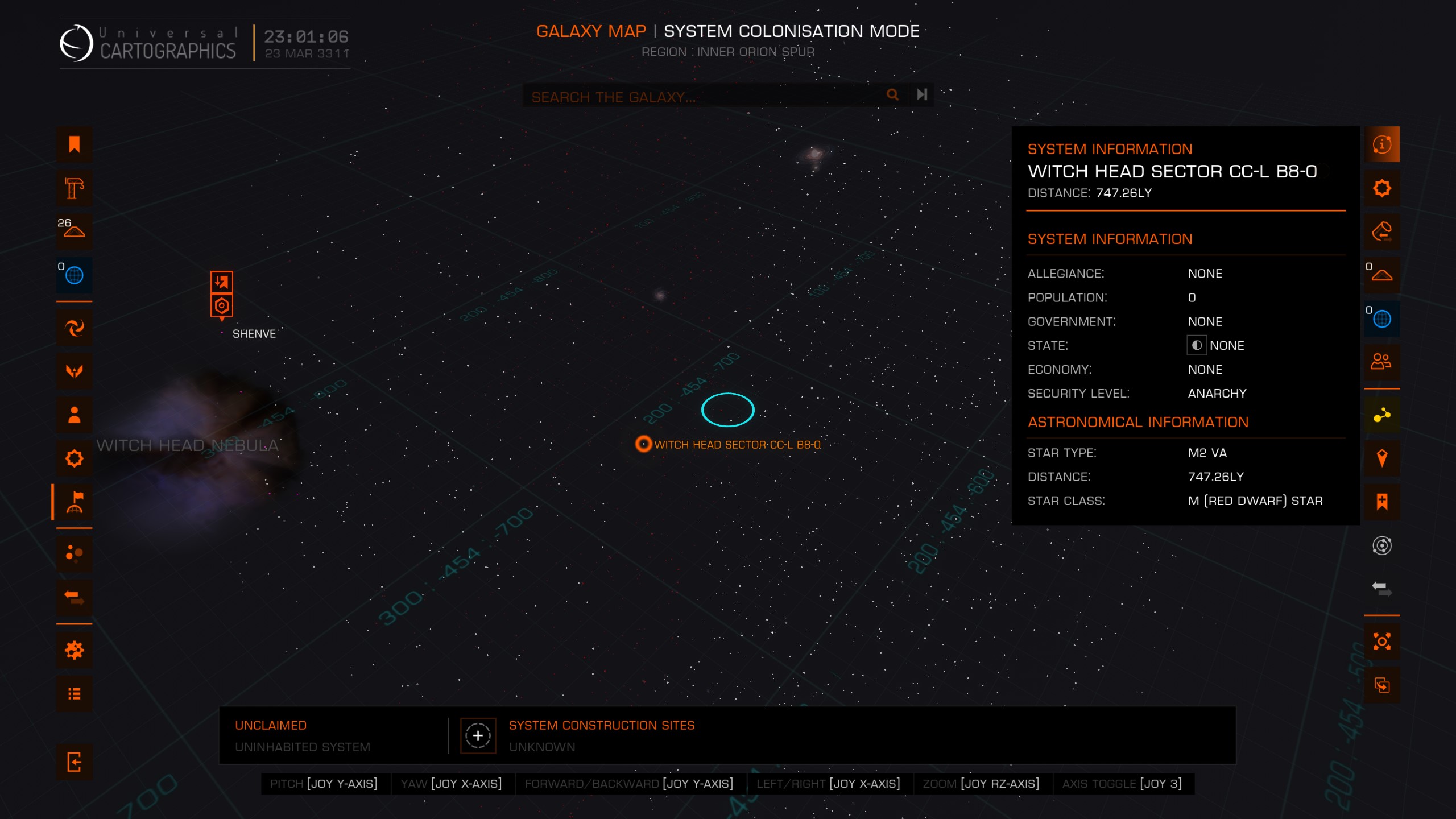Open the construction crane icon panel
The image size is (1456, 819).
click(x=74, y=188)
